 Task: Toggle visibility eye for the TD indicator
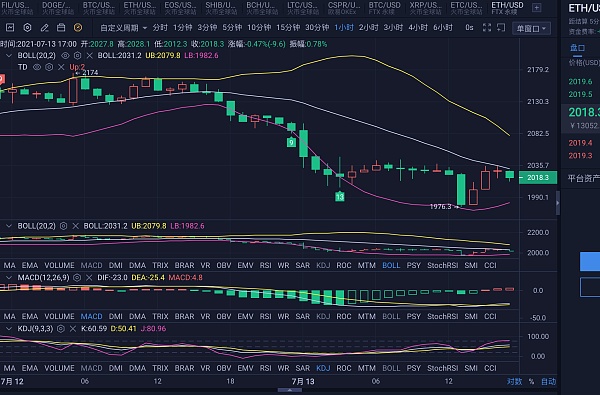coord(37,67)
